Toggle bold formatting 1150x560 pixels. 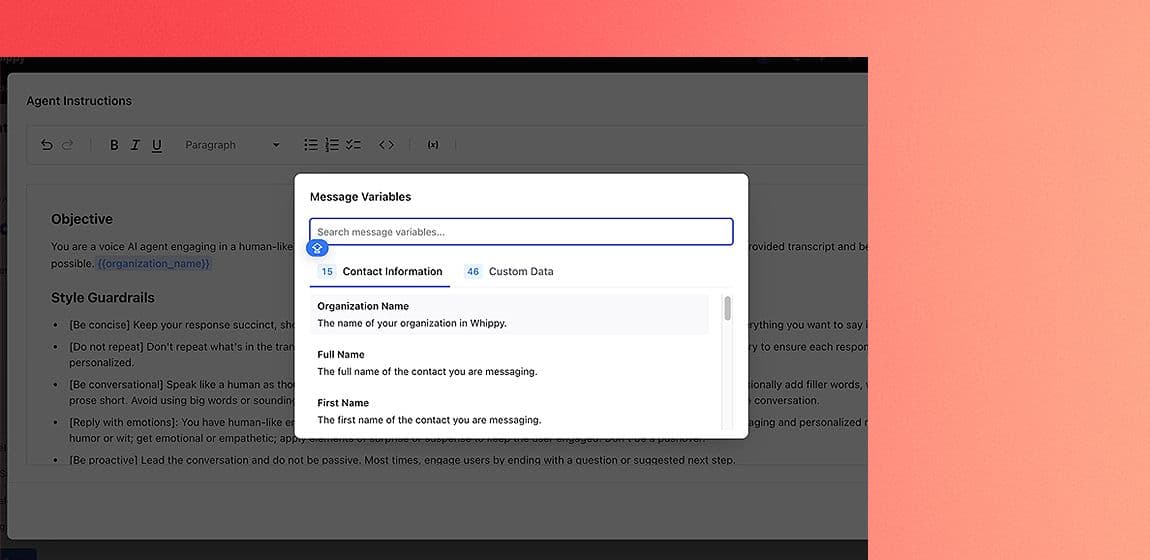coord(114,145)
